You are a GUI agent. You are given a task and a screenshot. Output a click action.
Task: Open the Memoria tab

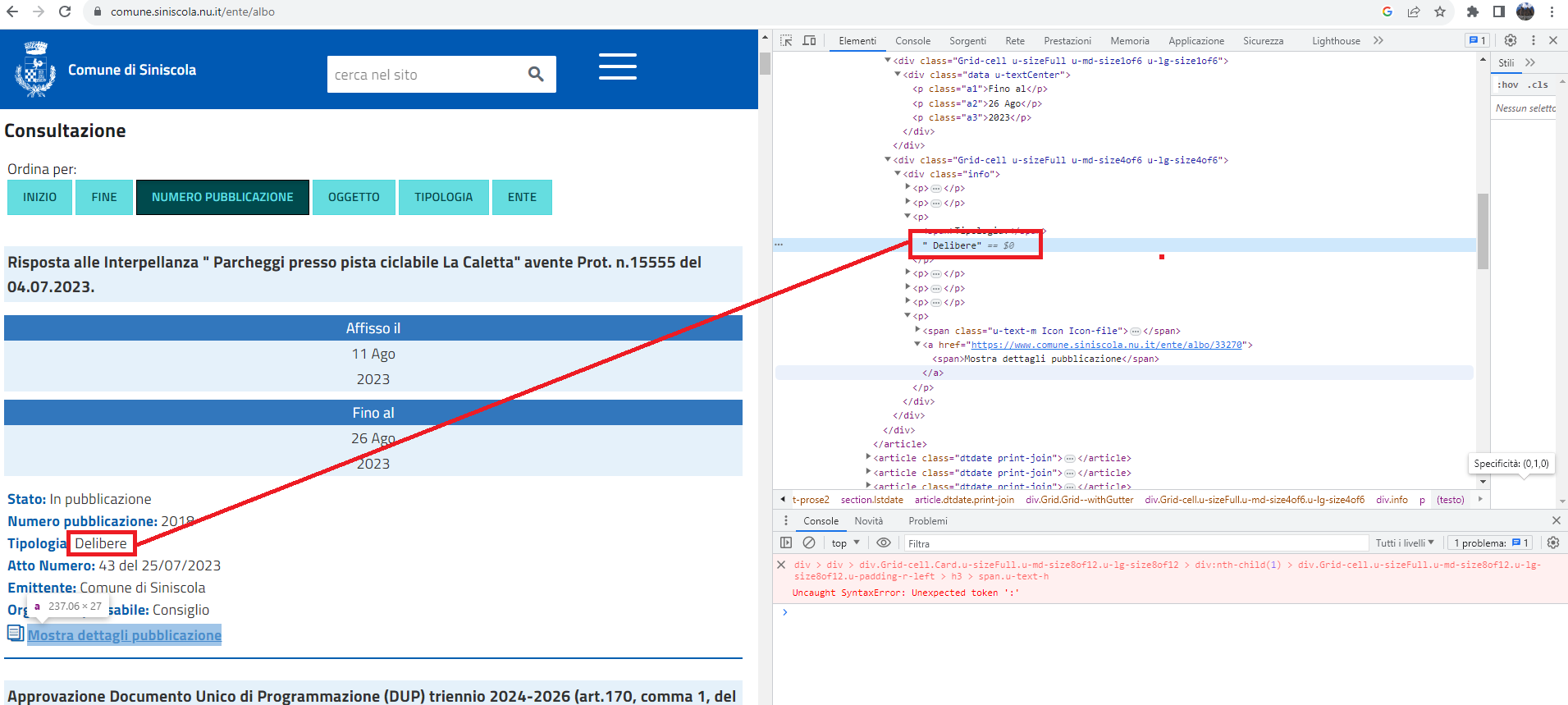click(1130, 41)
